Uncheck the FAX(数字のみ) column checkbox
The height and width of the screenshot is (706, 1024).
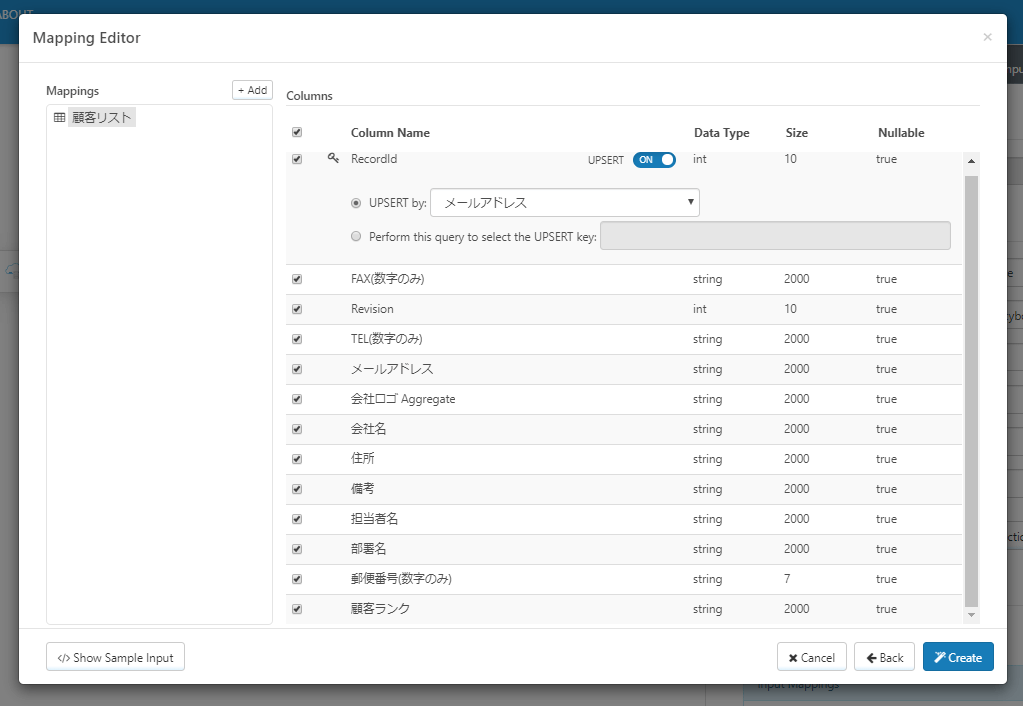click(x=297, y=280)
